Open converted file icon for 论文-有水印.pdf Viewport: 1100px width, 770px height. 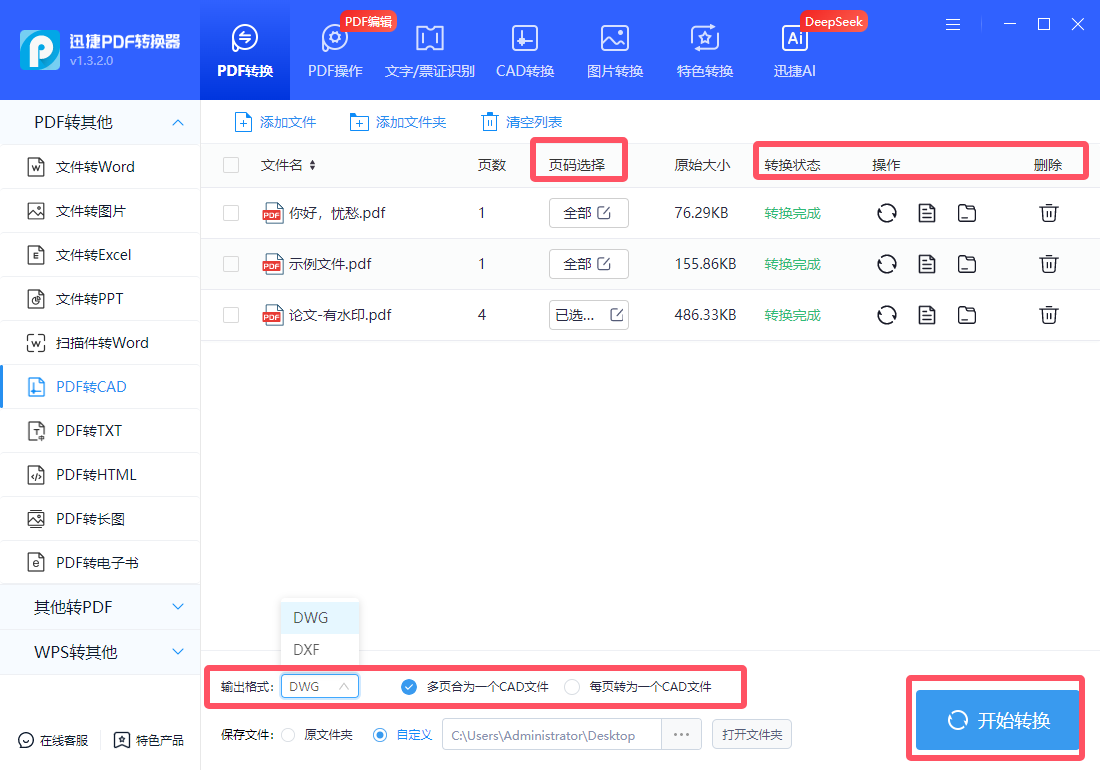(927, 316)
